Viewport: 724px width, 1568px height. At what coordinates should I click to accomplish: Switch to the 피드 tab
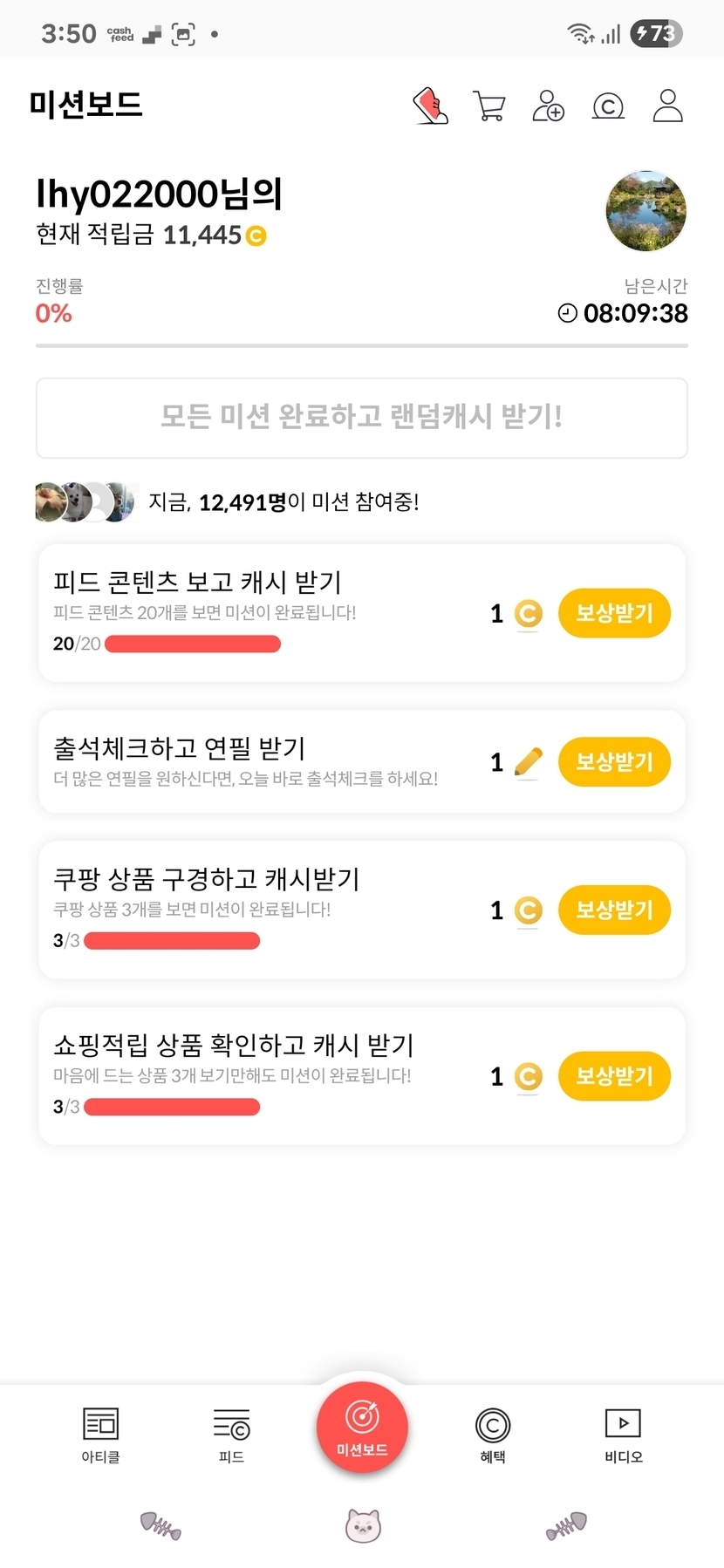click(231, 1435)
